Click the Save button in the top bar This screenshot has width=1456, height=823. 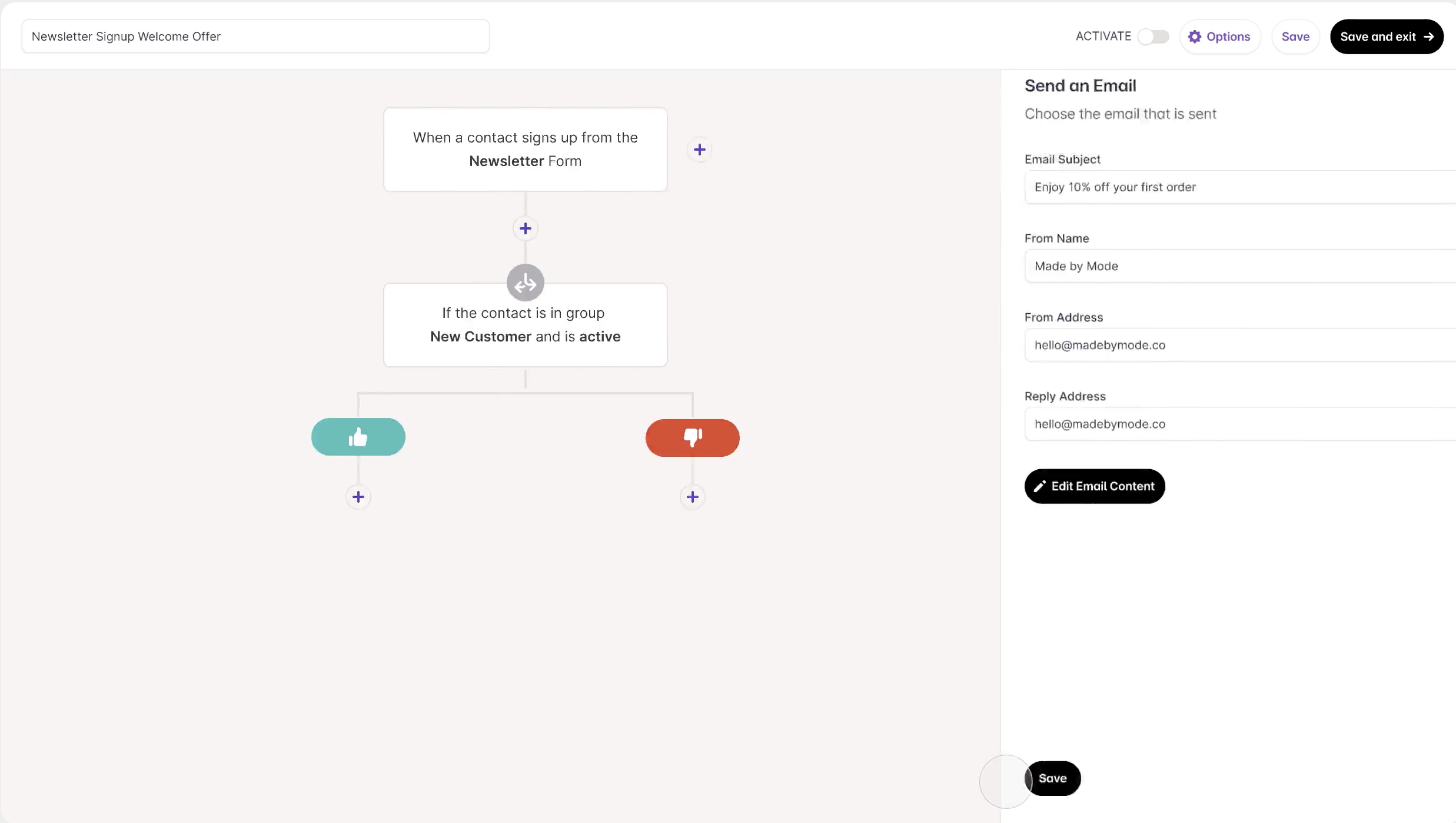1295,36
